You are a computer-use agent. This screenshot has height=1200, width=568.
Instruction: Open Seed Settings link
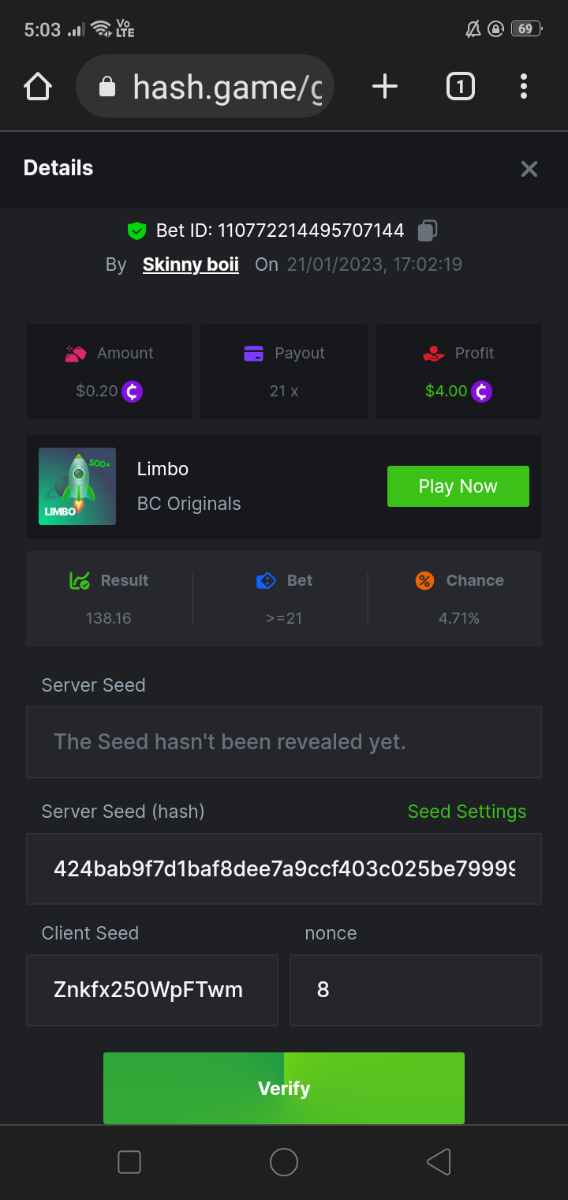[467, 811]
